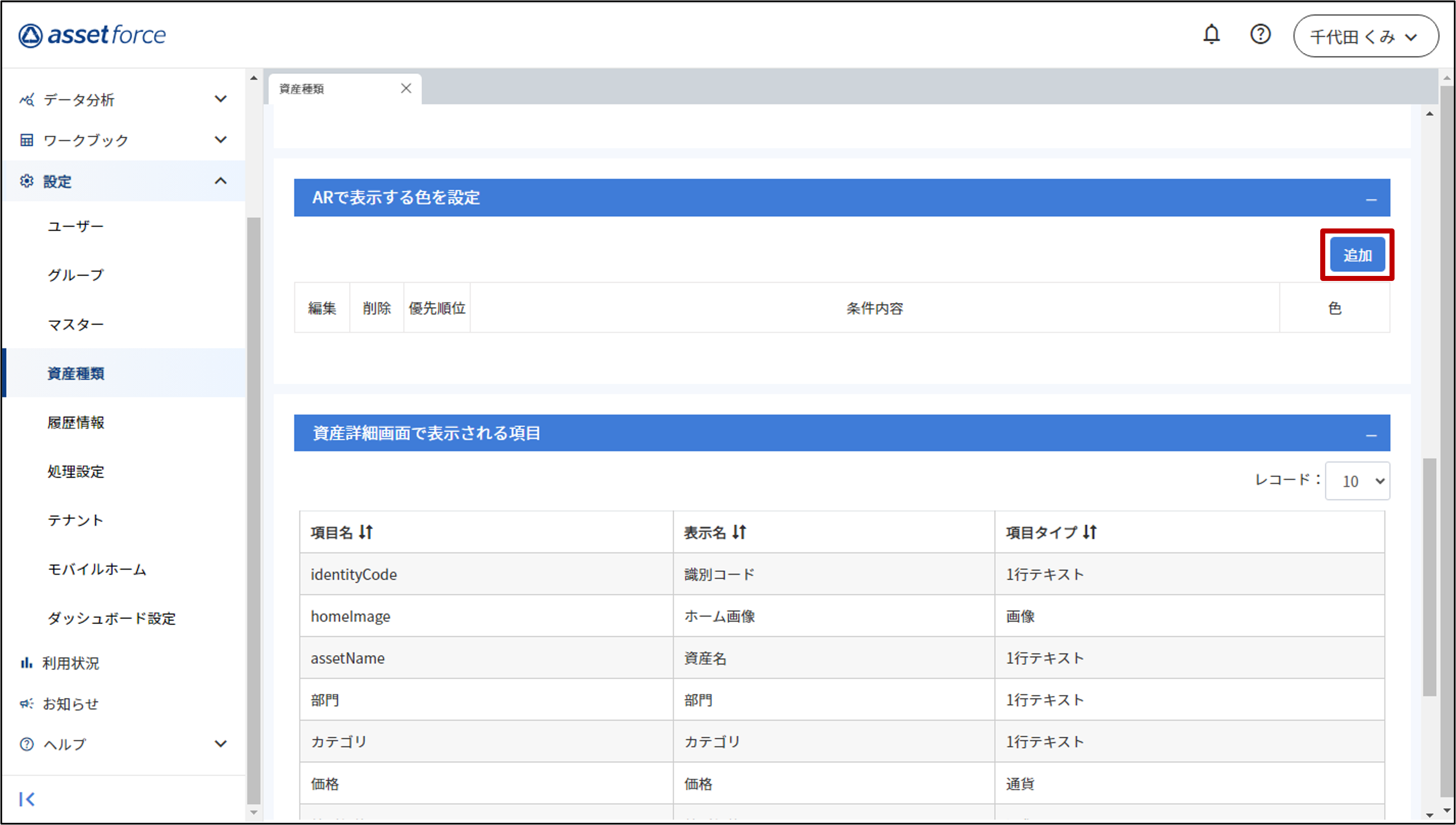Sort table by 項目タイプ column arrows
This screenshot has height=825, width=1456.
[x=1089, y=532]
